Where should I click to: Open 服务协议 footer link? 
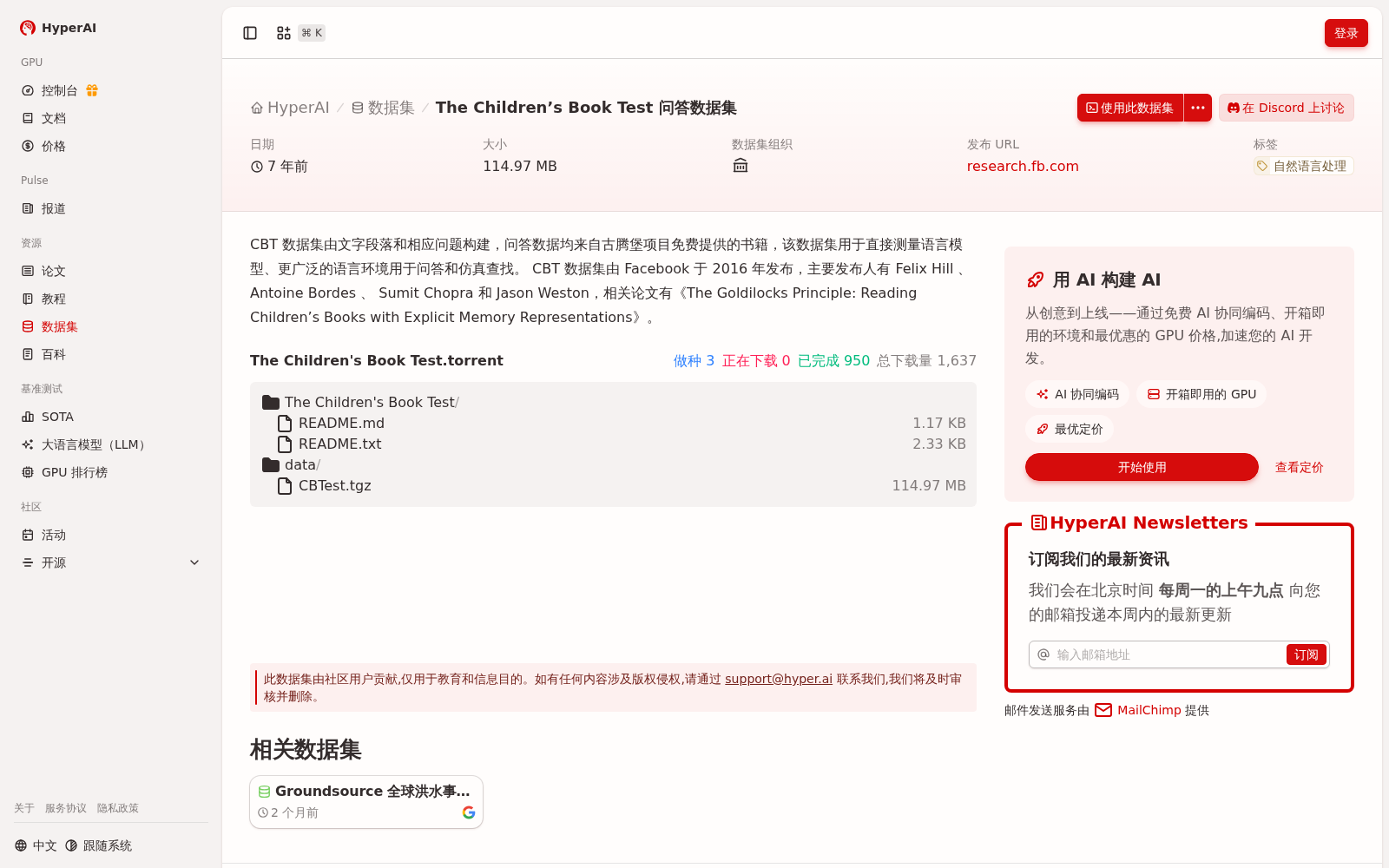(x=66, y=808)
